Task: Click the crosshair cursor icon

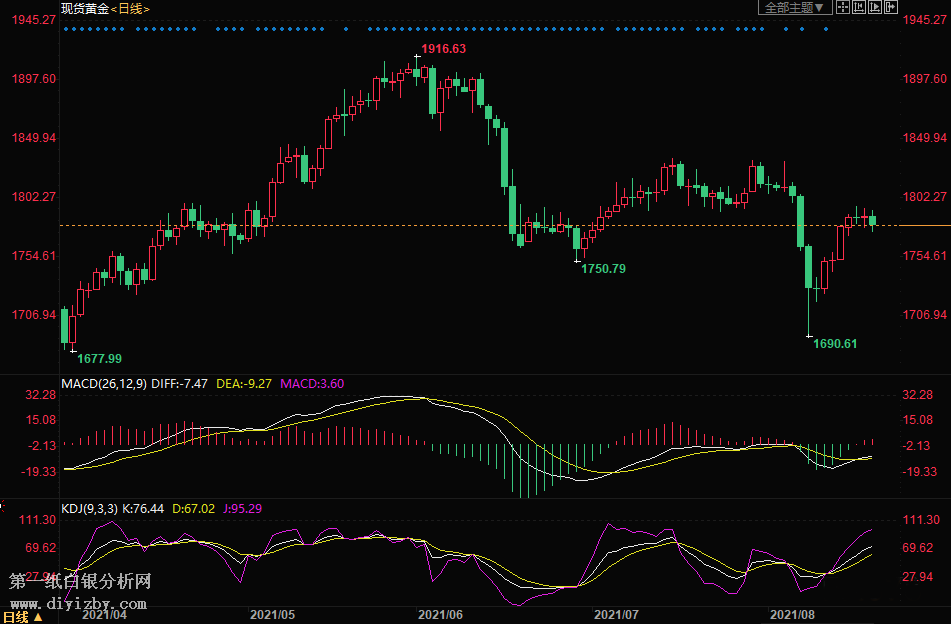Action: [842, 8]
